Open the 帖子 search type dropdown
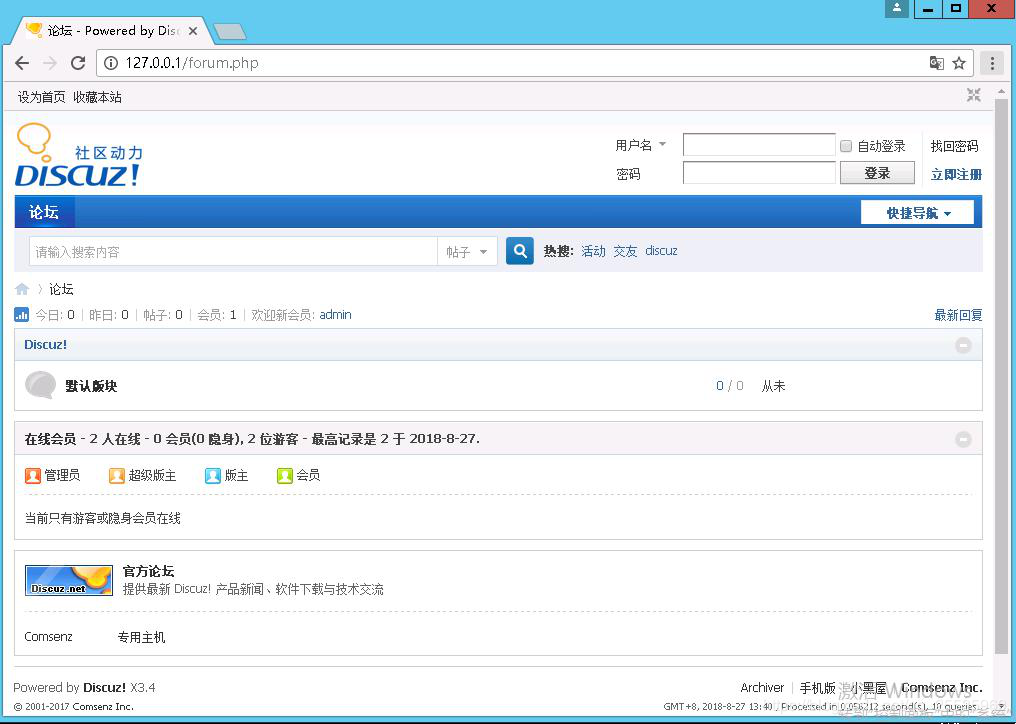Viewport: 1016px width, 724px height. tap(467, 251)
